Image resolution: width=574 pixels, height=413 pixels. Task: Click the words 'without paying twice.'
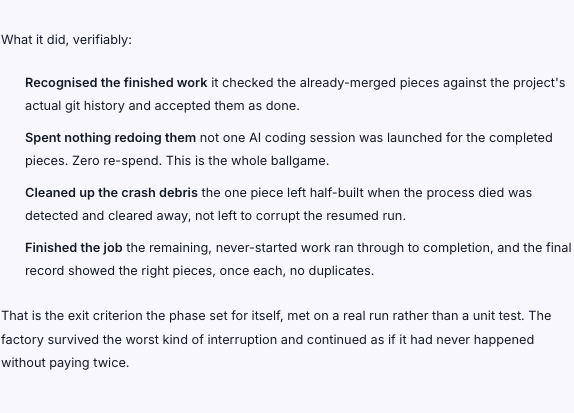tap(65, 363)
